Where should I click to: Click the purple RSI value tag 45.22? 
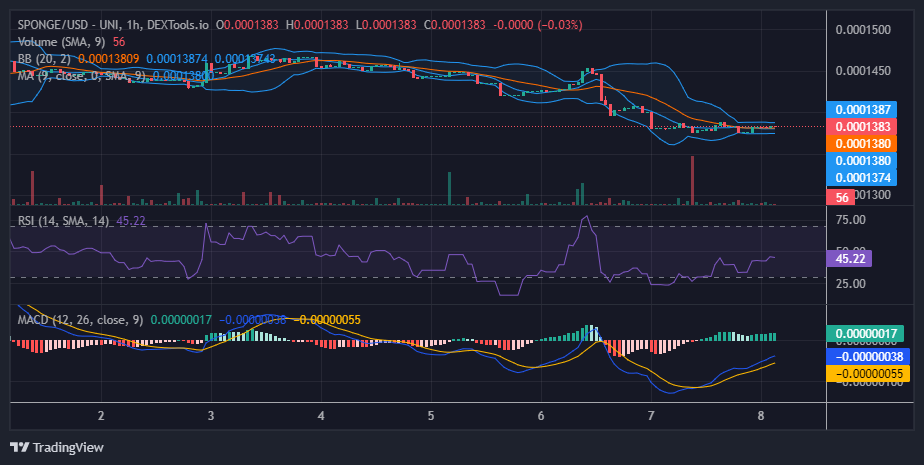[x=849, y=258]
